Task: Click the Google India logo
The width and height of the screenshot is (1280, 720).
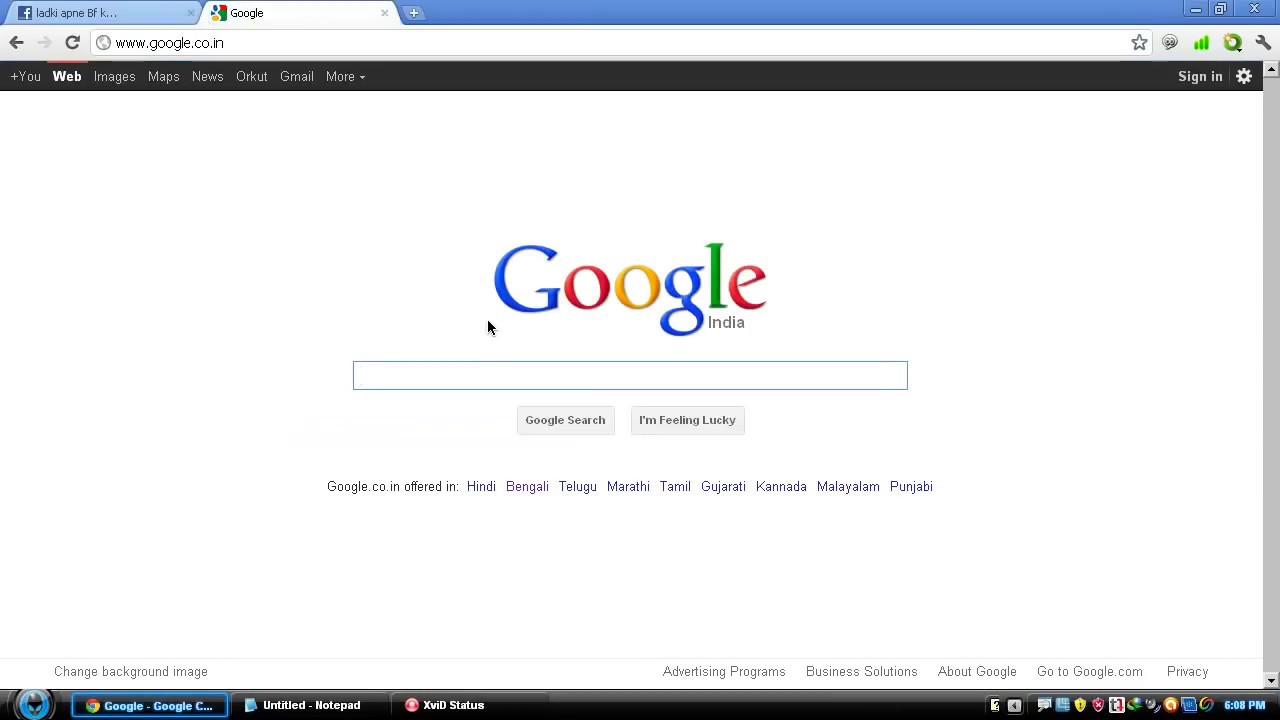Action: pyautogui.click(x=630, y=289)
